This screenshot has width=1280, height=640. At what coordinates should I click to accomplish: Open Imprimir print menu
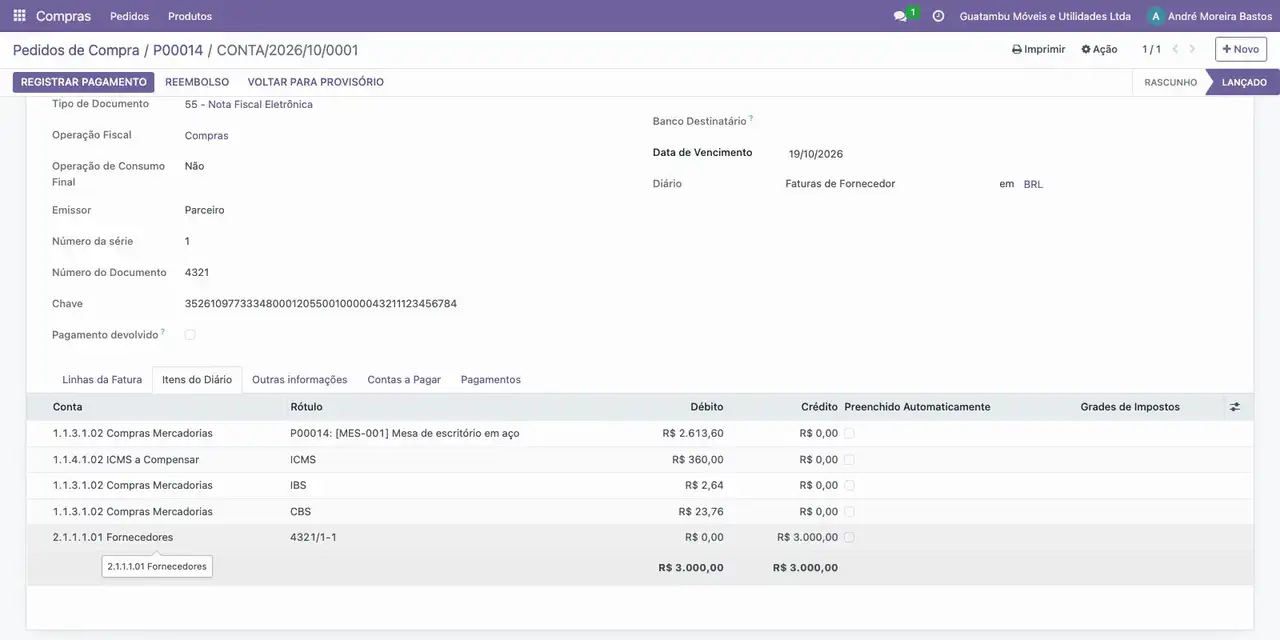click(1039, 49)
